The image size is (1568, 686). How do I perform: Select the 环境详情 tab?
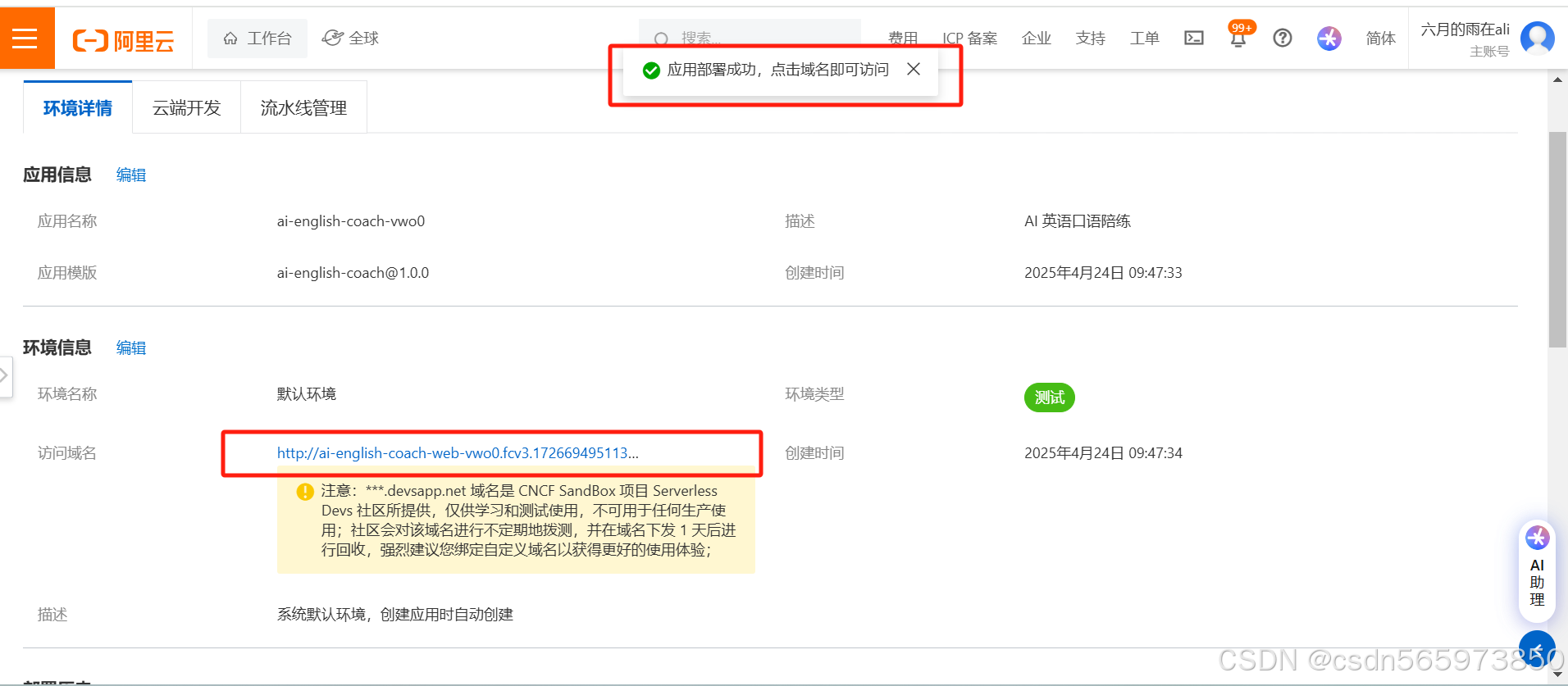(78, 108)
